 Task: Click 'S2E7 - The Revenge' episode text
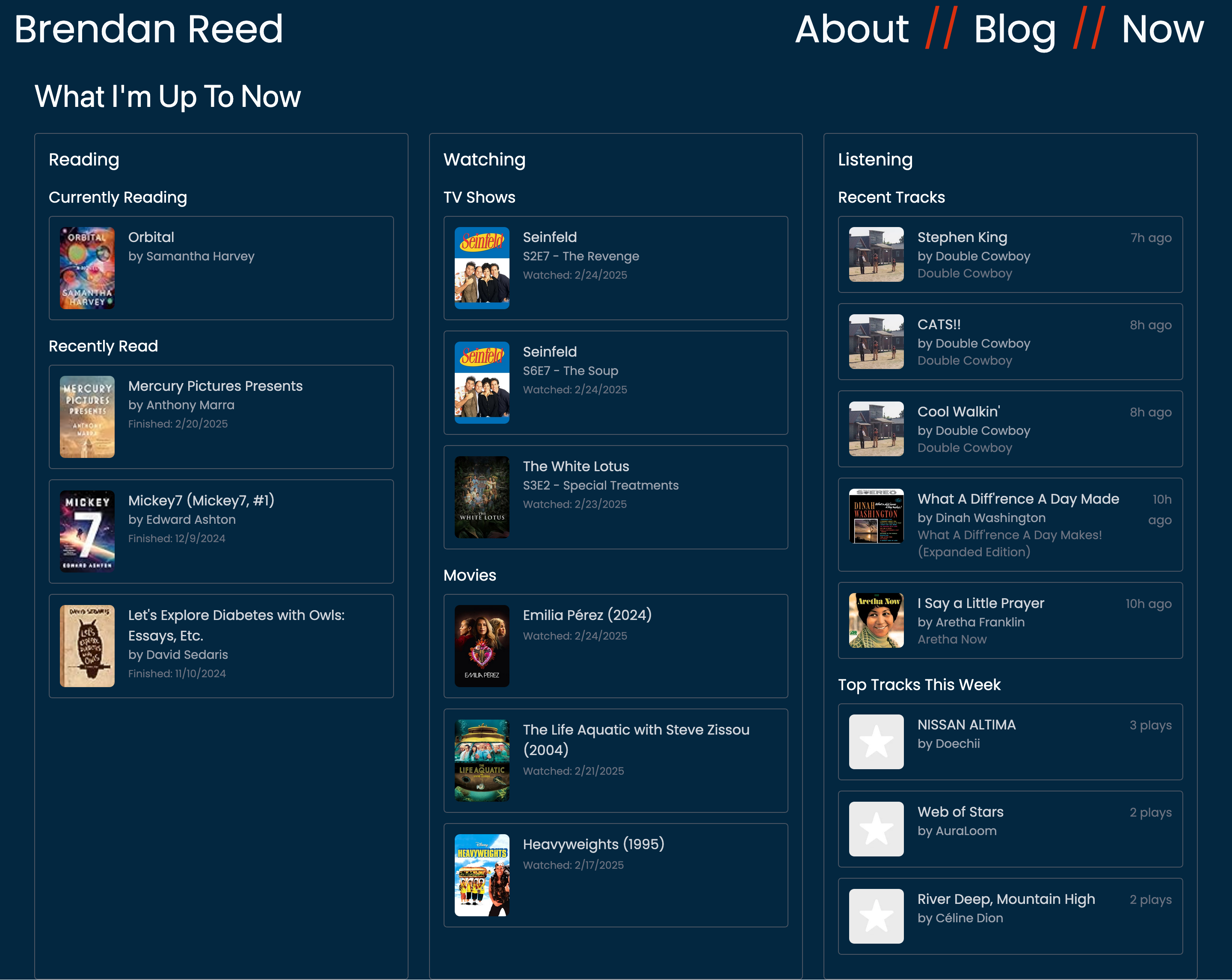[x=580, y=257]
